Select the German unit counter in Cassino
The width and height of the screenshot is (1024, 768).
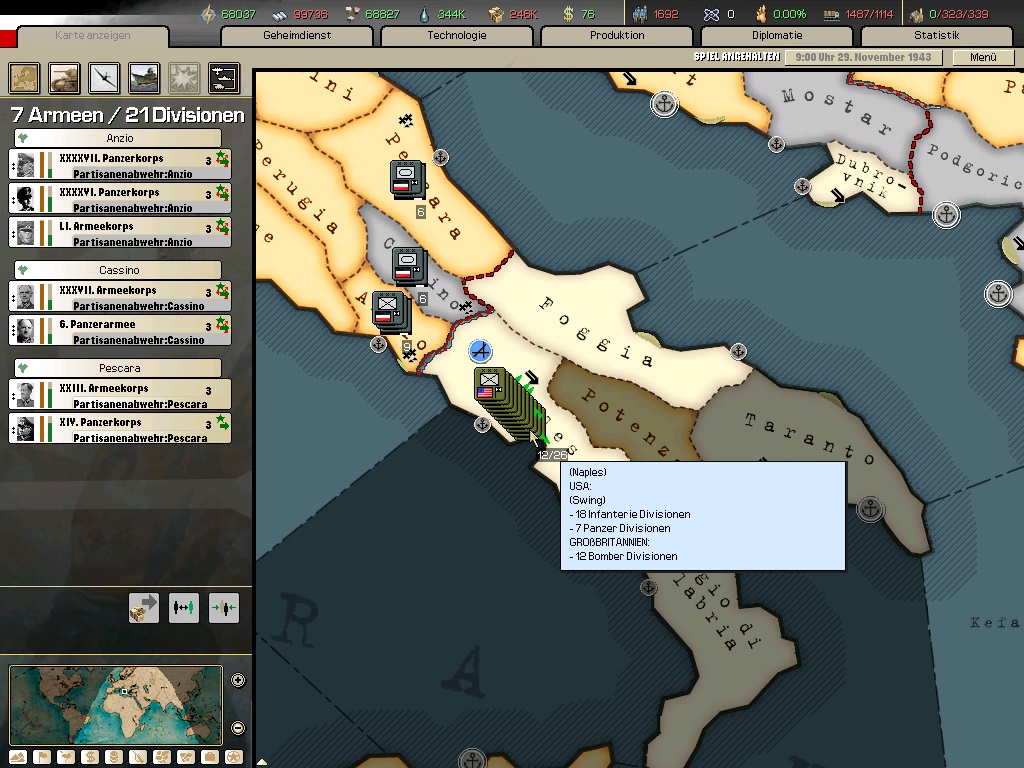[x=409, y=266]
